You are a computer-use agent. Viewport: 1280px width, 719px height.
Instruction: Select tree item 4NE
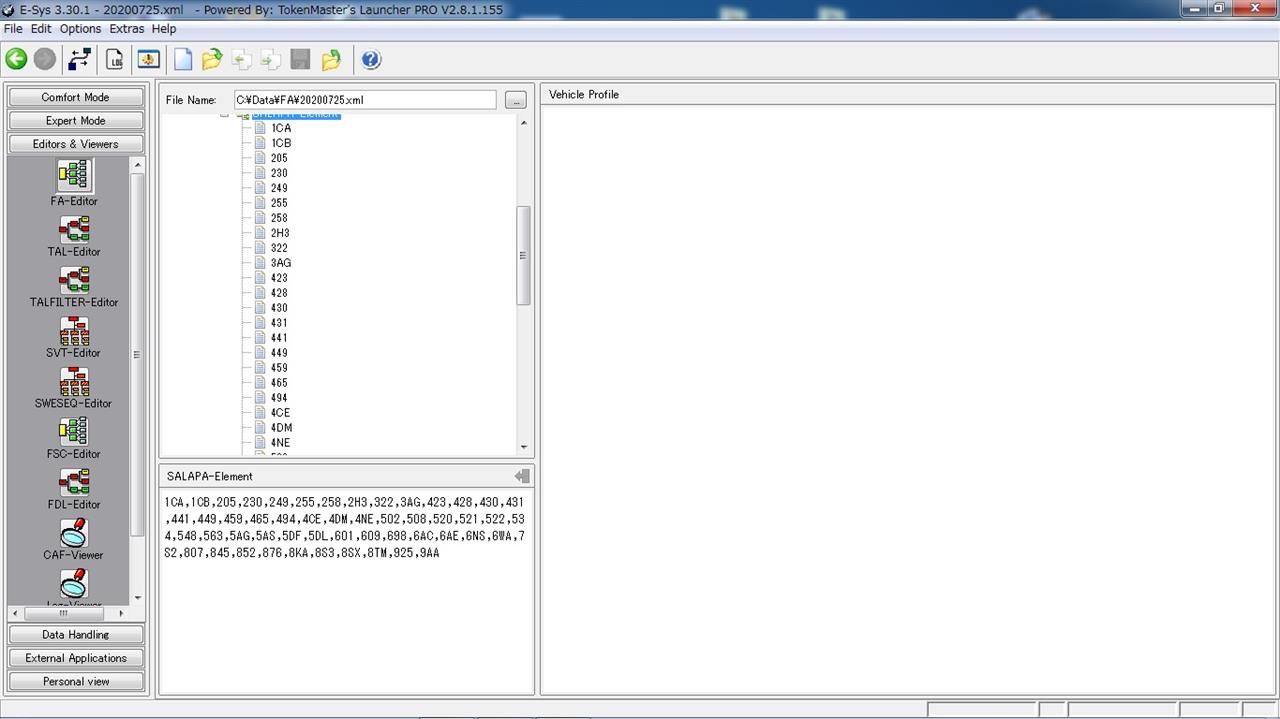pyautogui.click(x=280, y=443)
